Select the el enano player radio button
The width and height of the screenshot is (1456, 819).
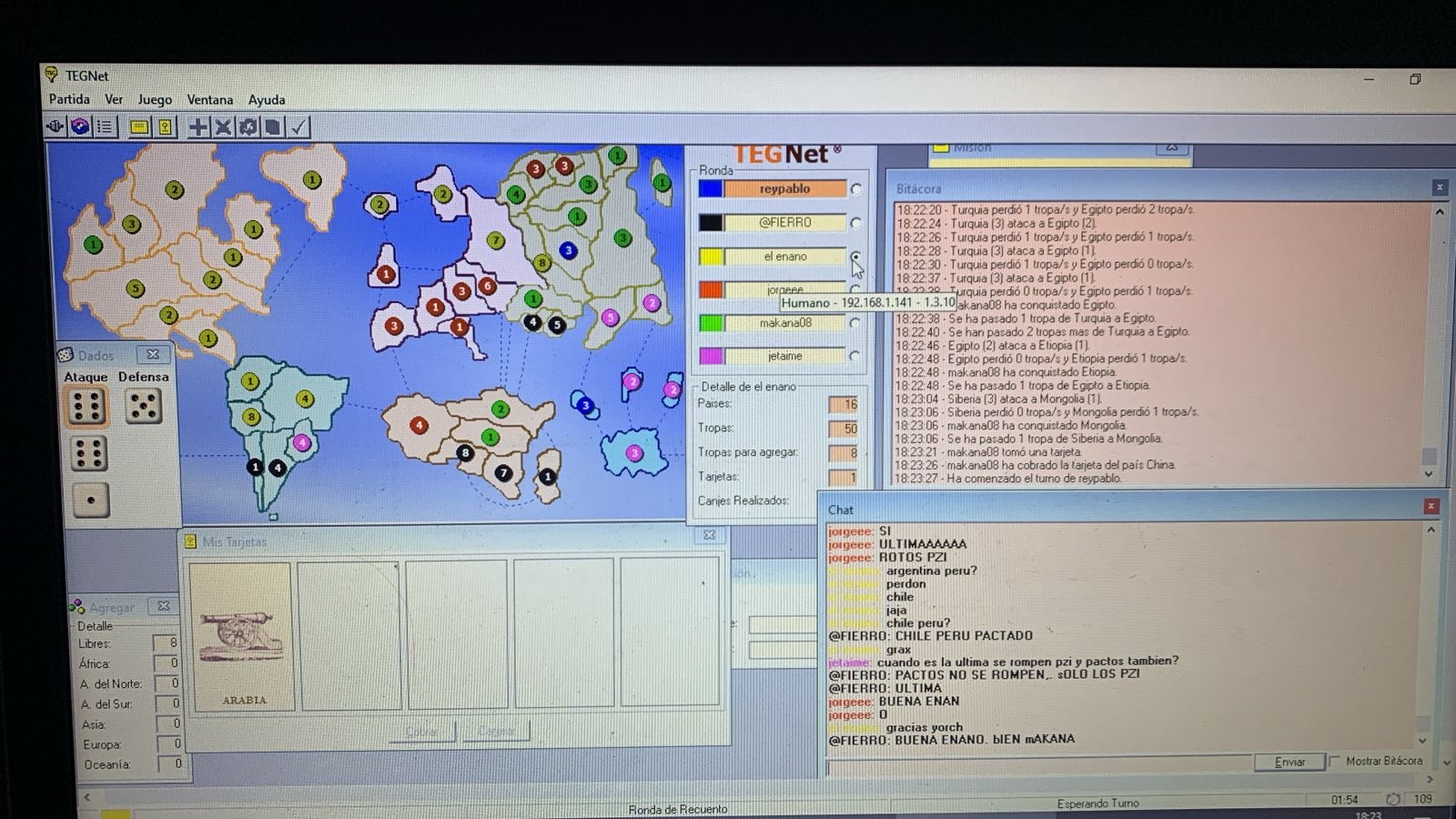pyautogui.click(x=856, y=257)
